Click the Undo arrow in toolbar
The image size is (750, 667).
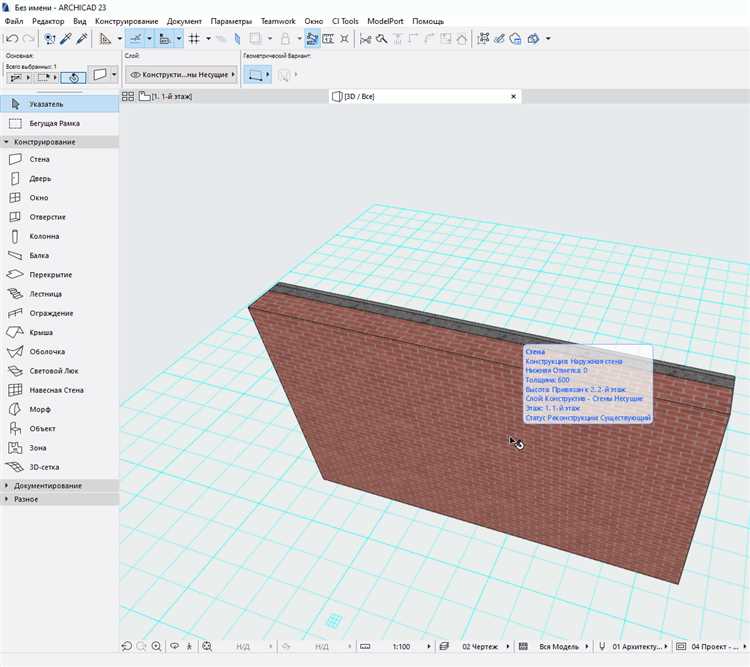(11, 39)
